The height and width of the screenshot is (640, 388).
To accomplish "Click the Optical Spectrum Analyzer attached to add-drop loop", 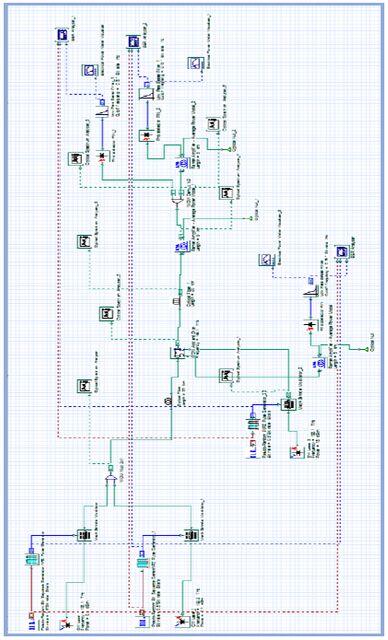I will click(225, 375).
